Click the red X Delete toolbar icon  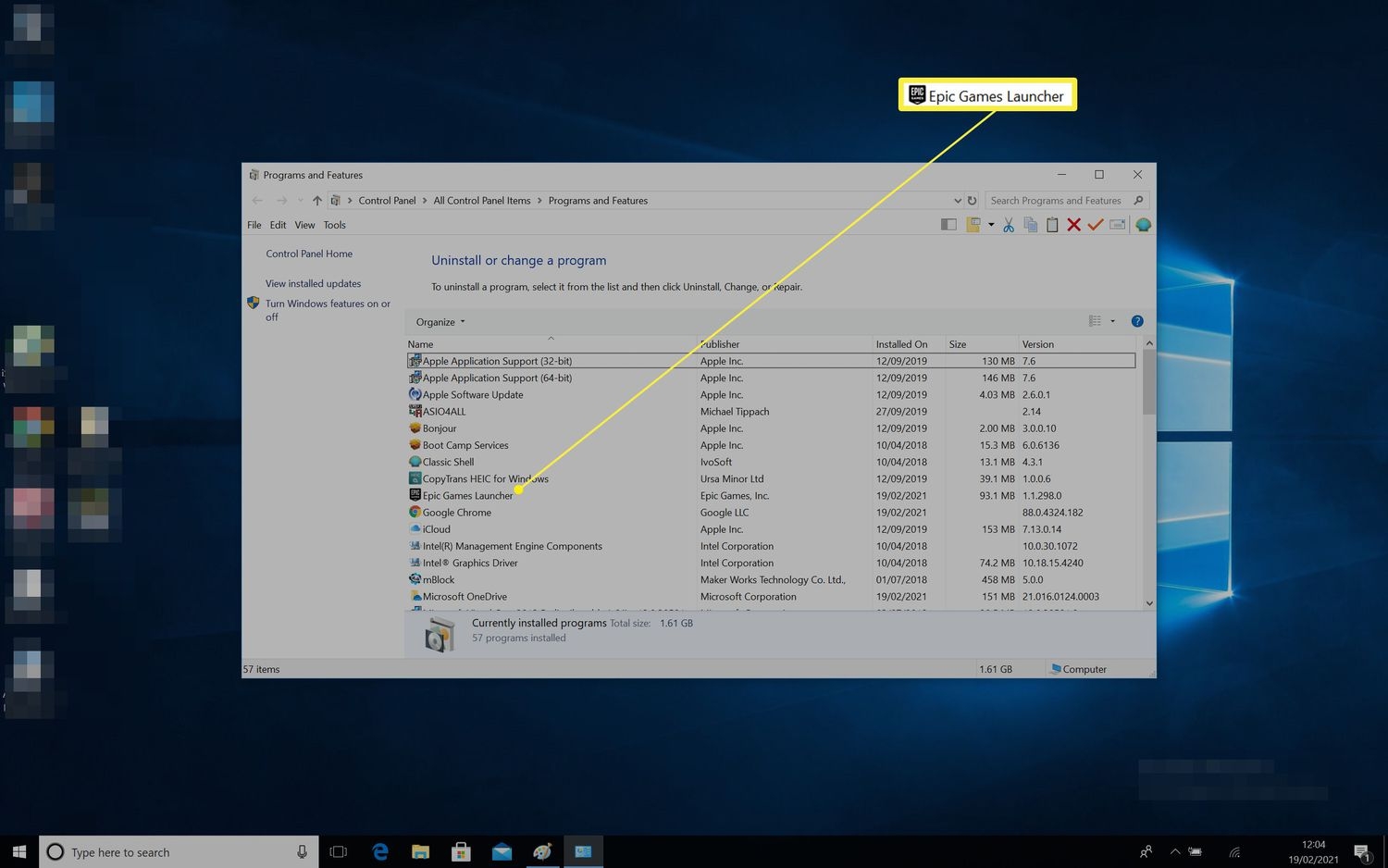point(1073,225)
